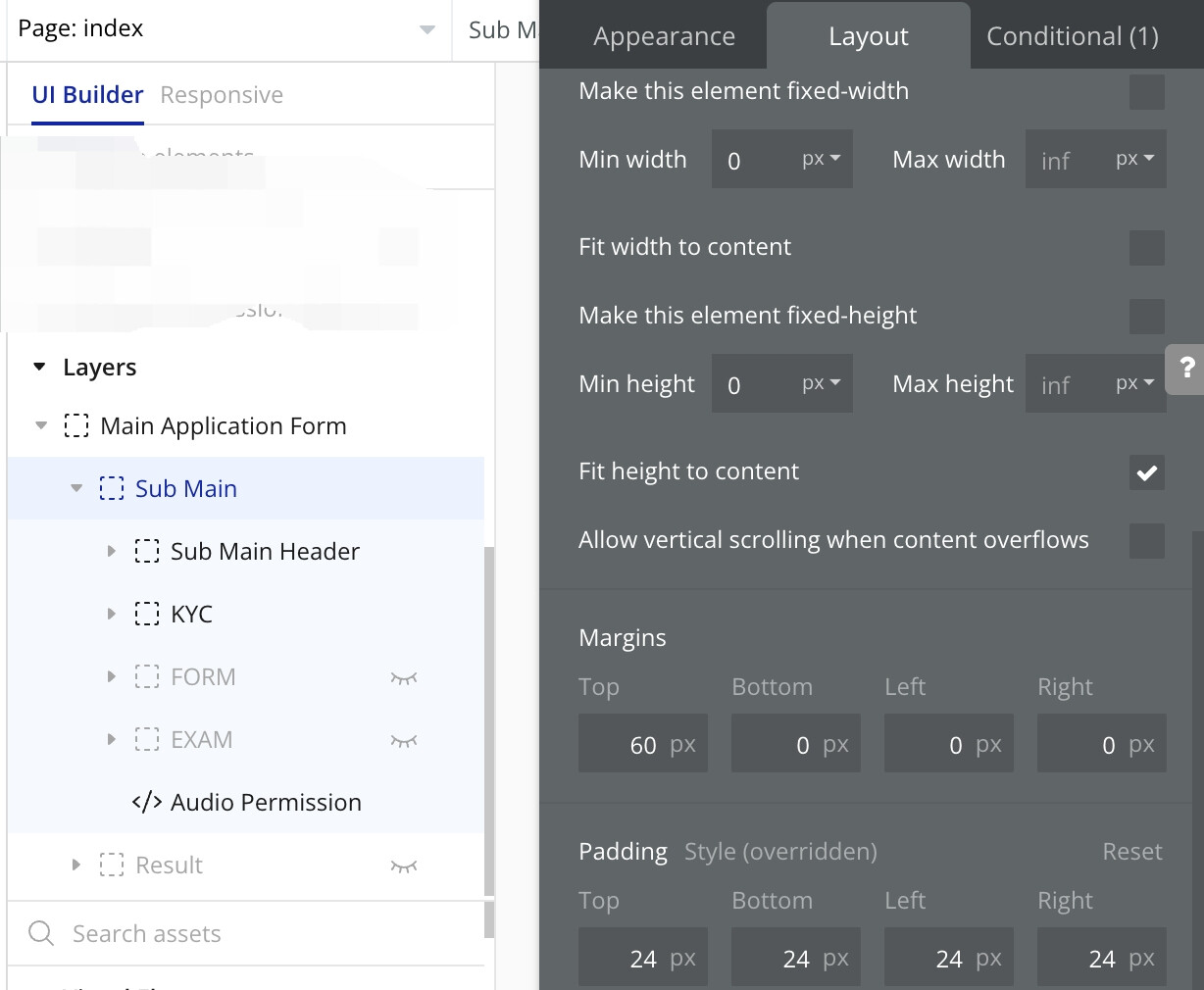This screenshot has width=1204, height=990.
Task: Click the Sub Main Header group icon
Action: pos(146,552)
